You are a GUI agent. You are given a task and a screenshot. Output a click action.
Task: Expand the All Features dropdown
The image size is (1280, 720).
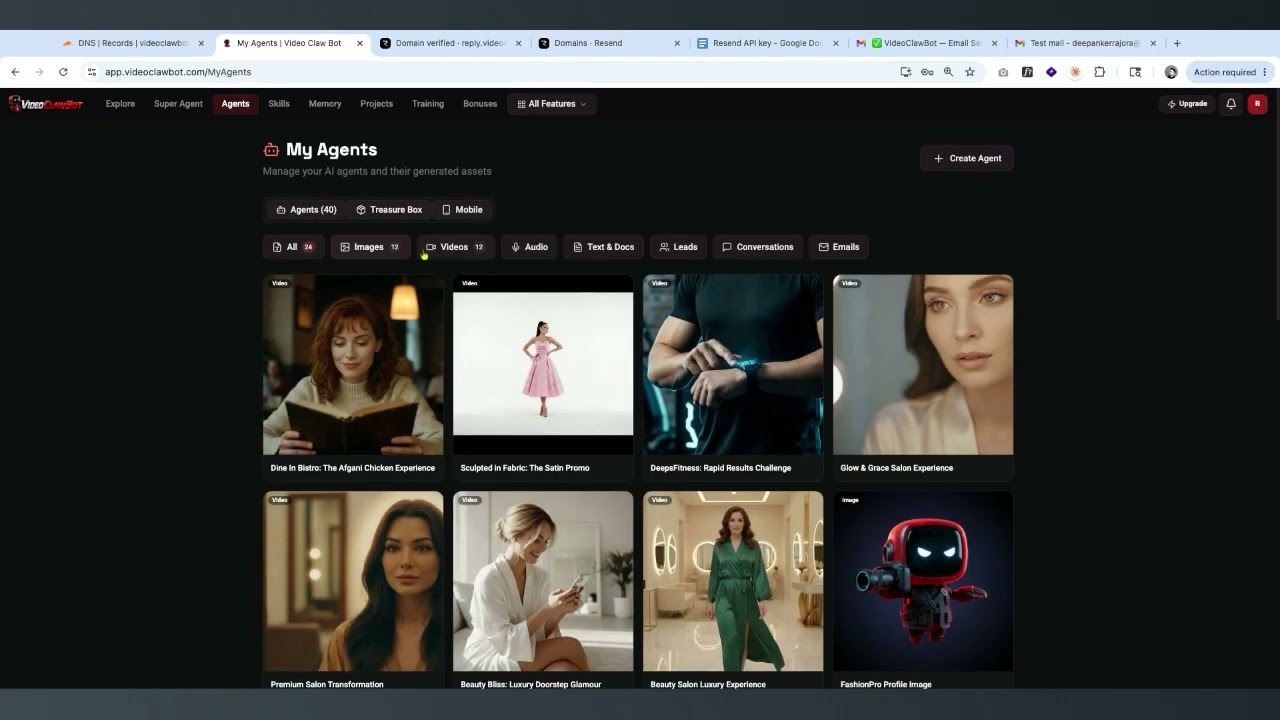point(552,104)
